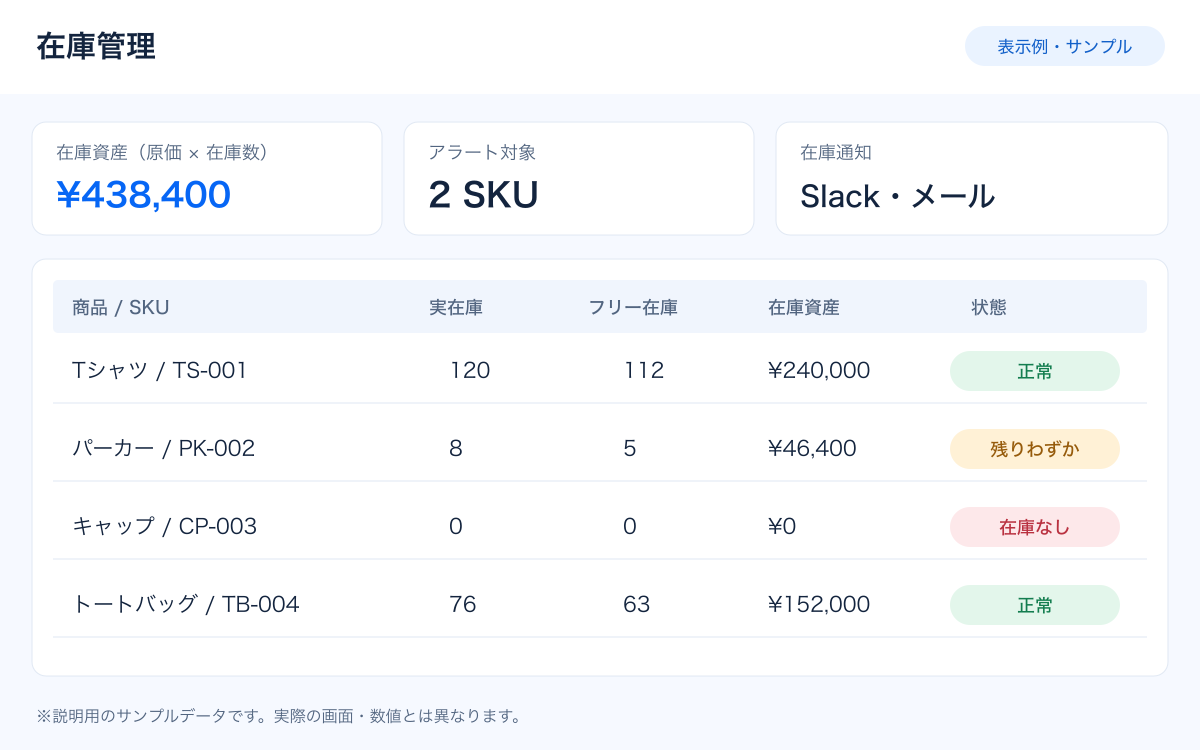Click the 正常 badge in the TS-001 row

[x=1035, y=371]
